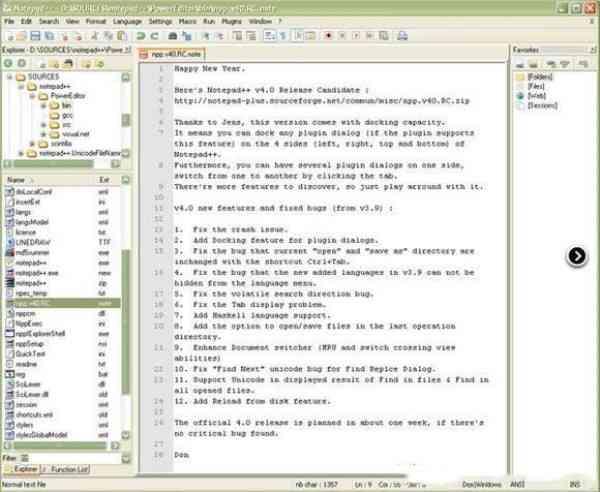Sort file list by Ext column
600x492 pixels.
tap(109, 180)
